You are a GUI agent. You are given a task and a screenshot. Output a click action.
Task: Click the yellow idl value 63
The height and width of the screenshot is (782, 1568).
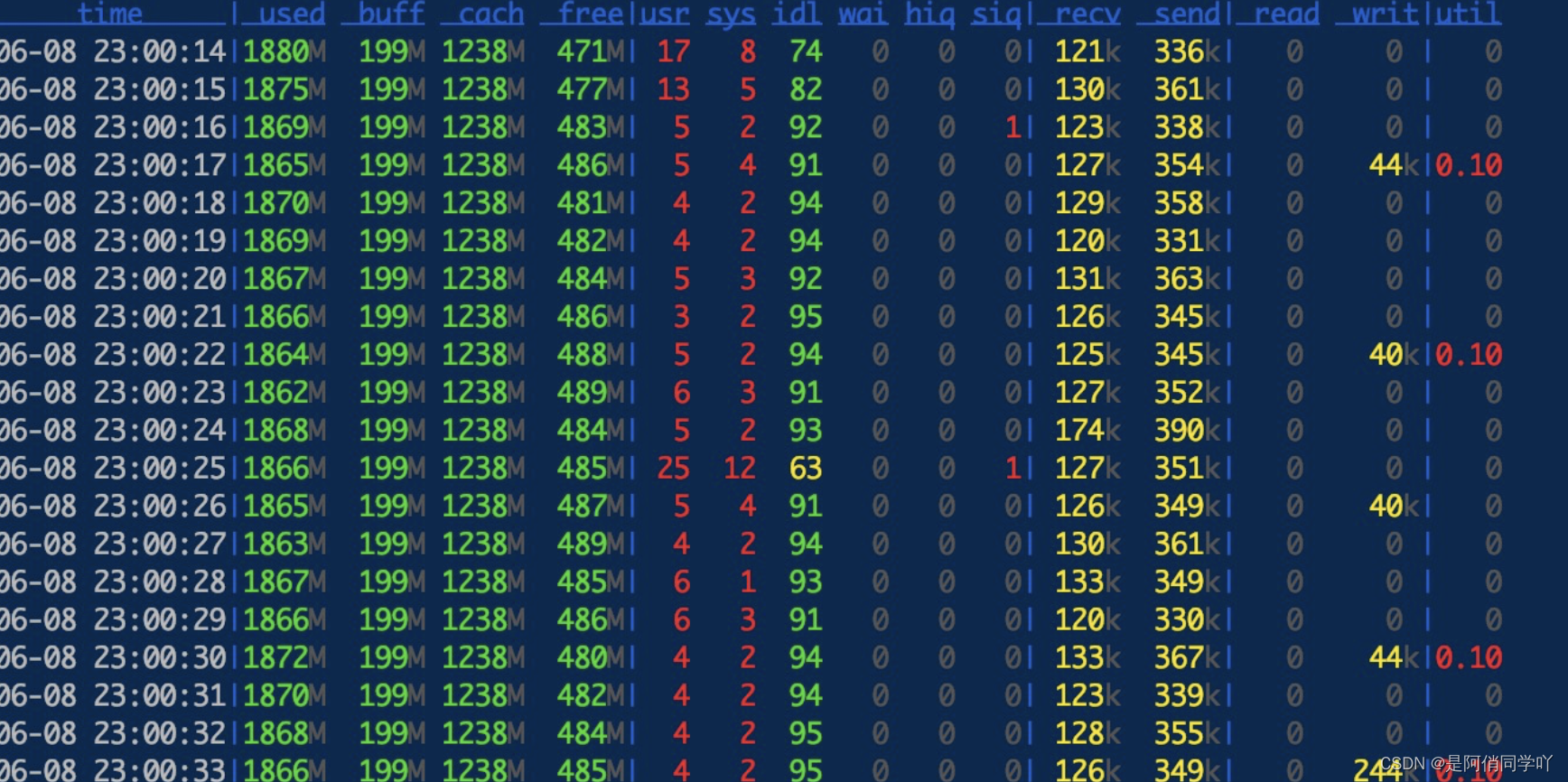pos(806,469)
